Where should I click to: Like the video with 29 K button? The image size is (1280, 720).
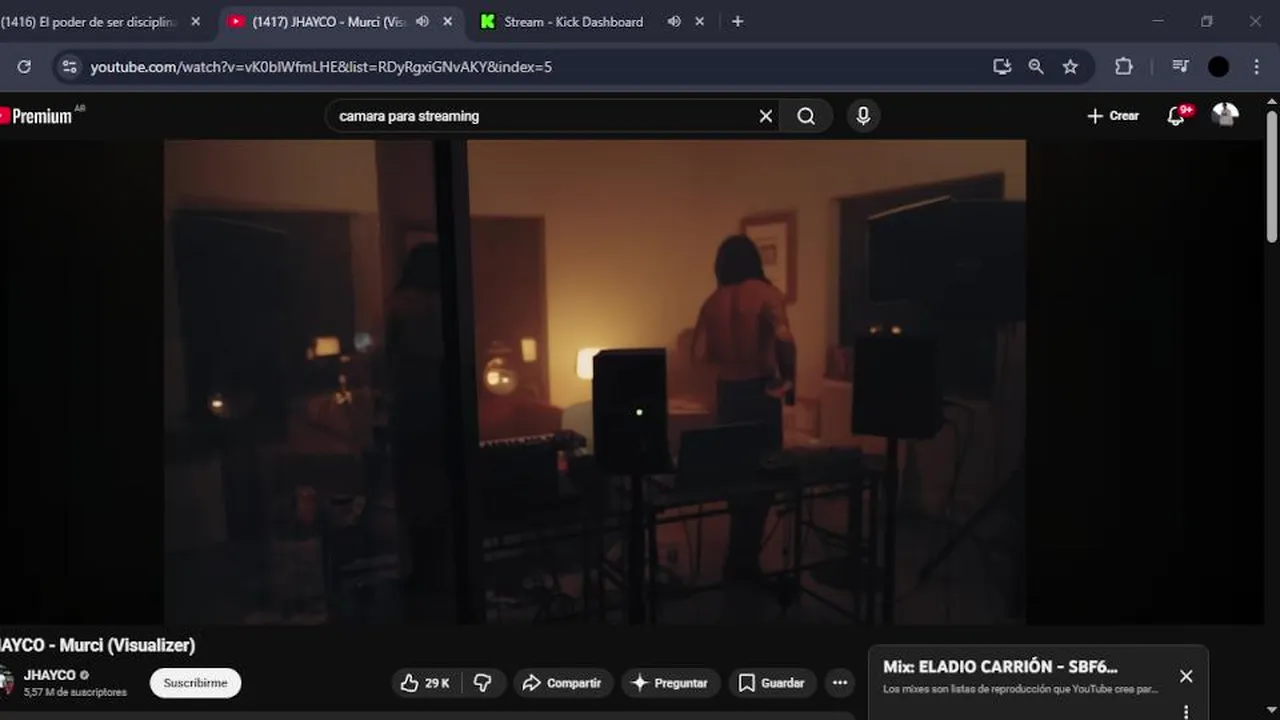pos(426,683)
